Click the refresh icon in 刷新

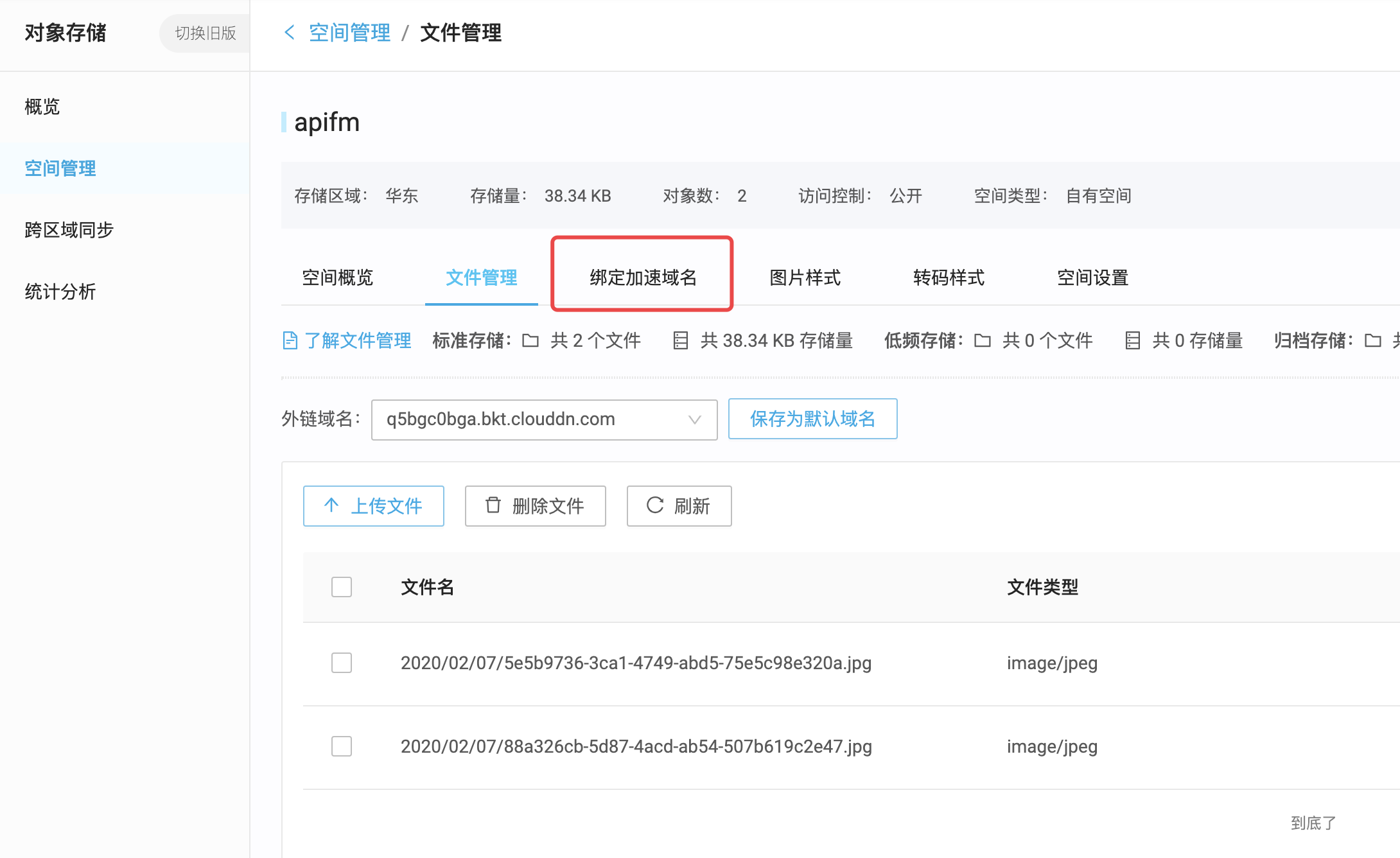(655, 505)
